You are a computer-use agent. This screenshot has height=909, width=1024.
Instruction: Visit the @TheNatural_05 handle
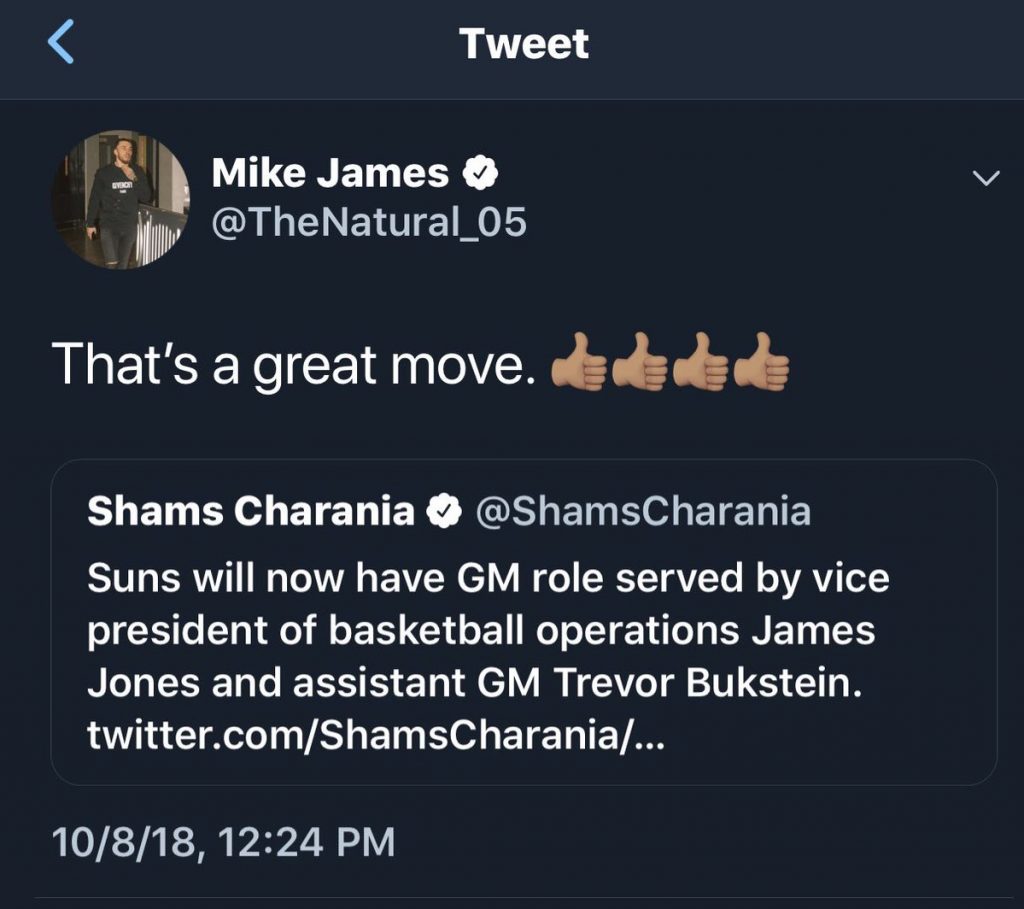[369, 222]
